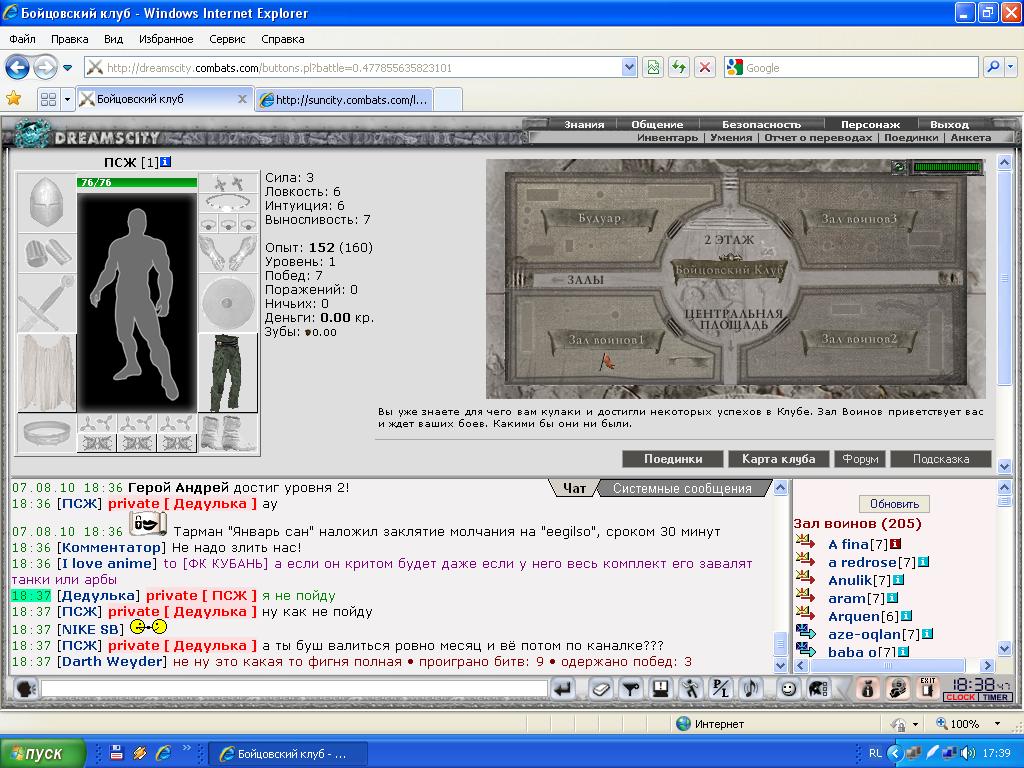This screenshot has width=1024, height=768.
Task: Click the CLOCK label under time
Action: click(x=961, y=697)
